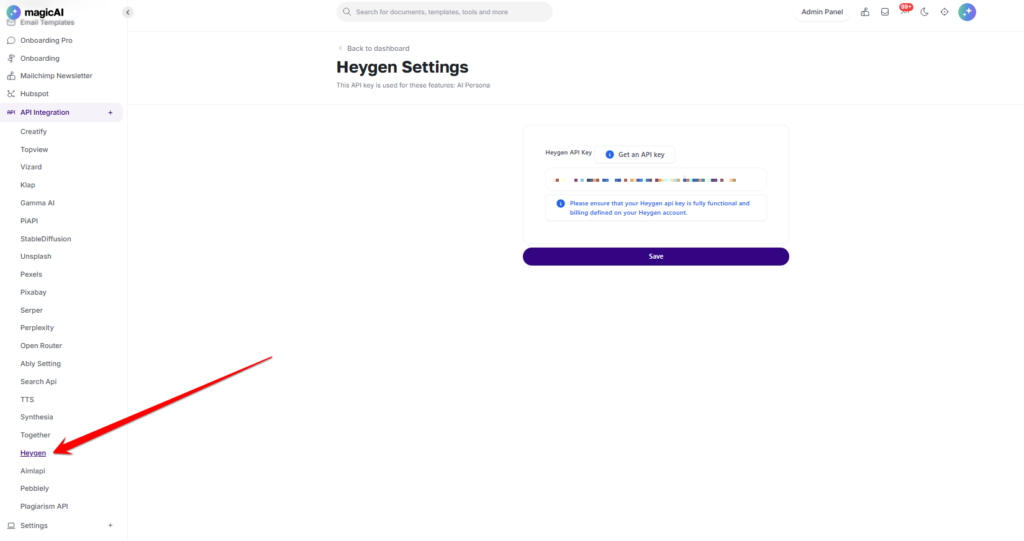
Task: Save the Heygen API key
Action: 656,256
